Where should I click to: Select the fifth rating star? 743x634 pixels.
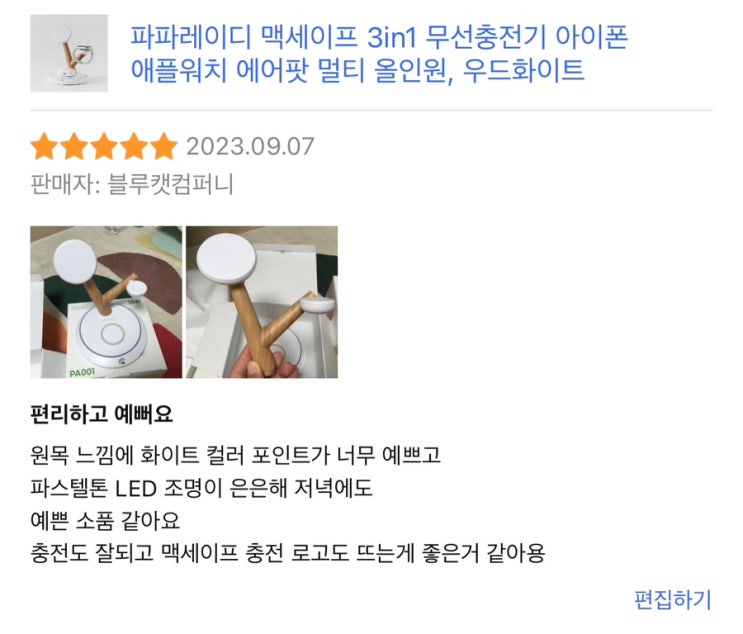pyautogui.click(x=163, y=146)
